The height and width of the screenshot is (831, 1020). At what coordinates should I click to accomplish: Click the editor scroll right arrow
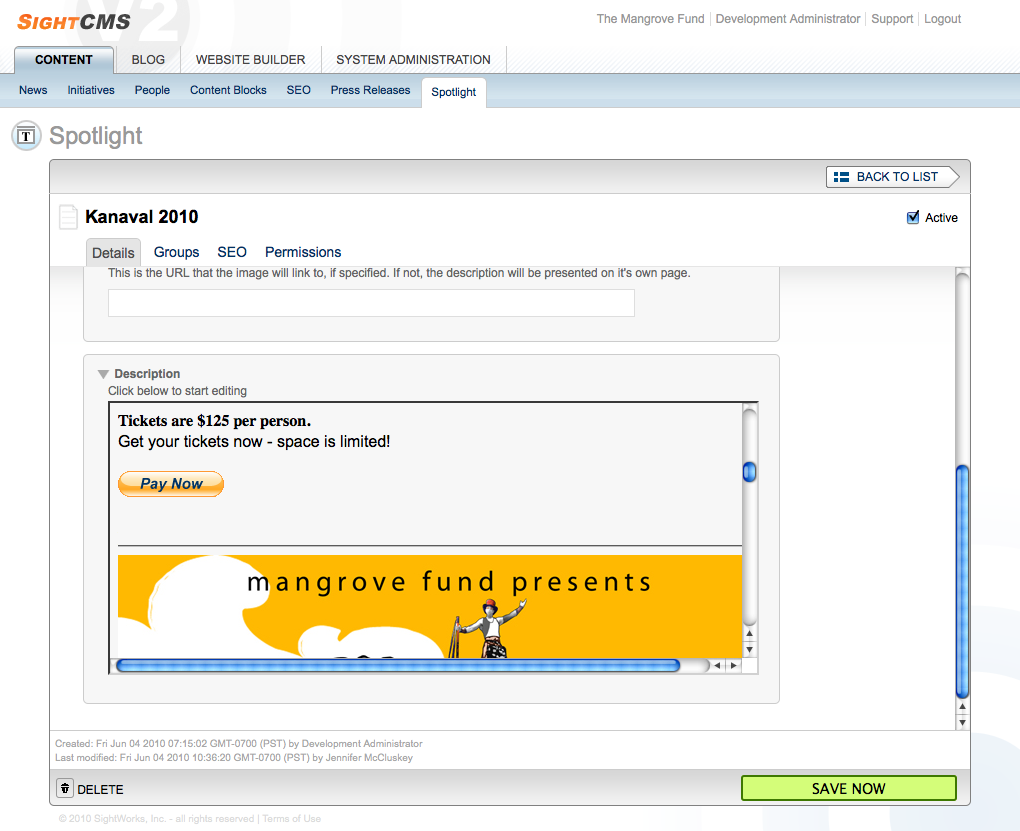point(733,666)
